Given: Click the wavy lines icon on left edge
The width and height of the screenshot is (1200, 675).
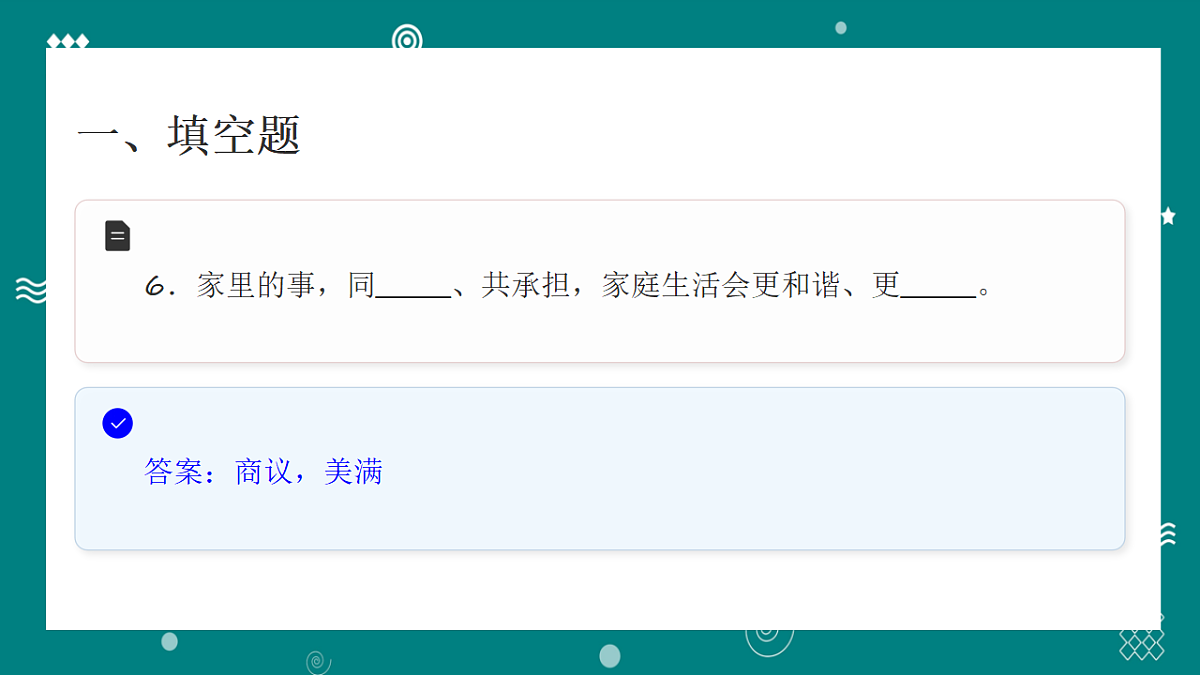Looking at the screenshot, I should [x=31, y=289].
